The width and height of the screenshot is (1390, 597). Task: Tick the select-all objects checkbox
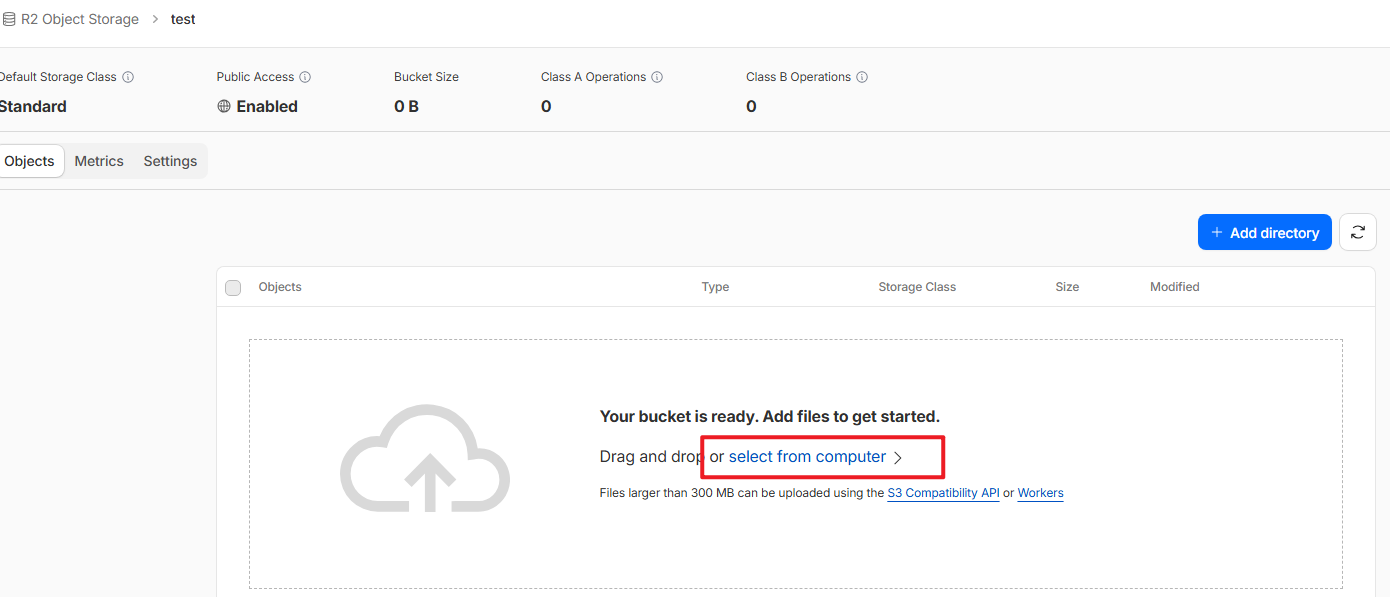tap(233, 288)
